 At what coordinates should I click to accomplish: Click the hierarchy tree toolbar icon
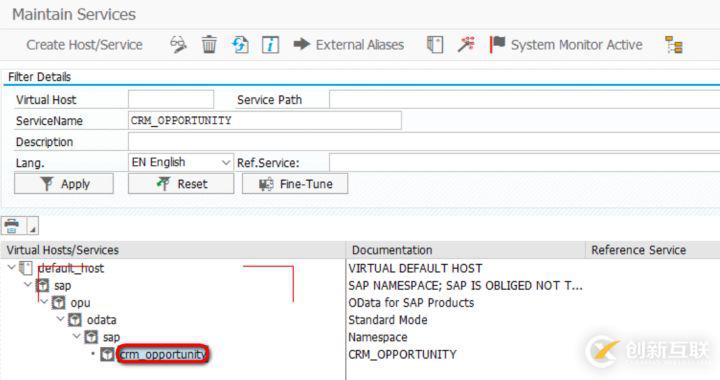coord(674,45)
